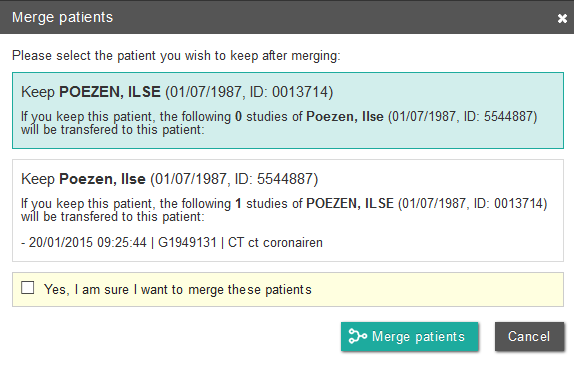
Task: Click study date 20/01/2015 09:25:44
Action: (87, 242)
